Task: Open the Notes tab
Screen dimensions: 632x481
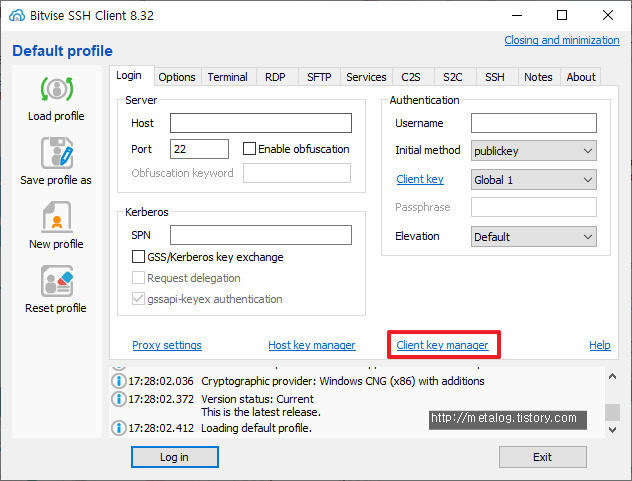Action: (x=538, y=77)
